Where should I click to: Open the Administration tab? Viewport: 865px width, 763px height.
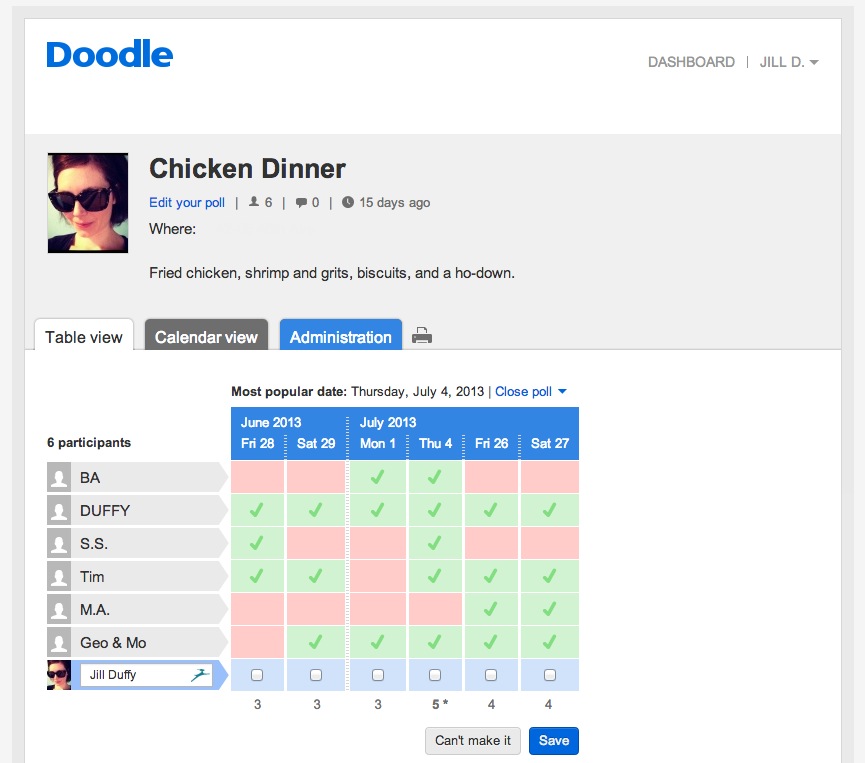pyautogui.click(x=340, y=337)
